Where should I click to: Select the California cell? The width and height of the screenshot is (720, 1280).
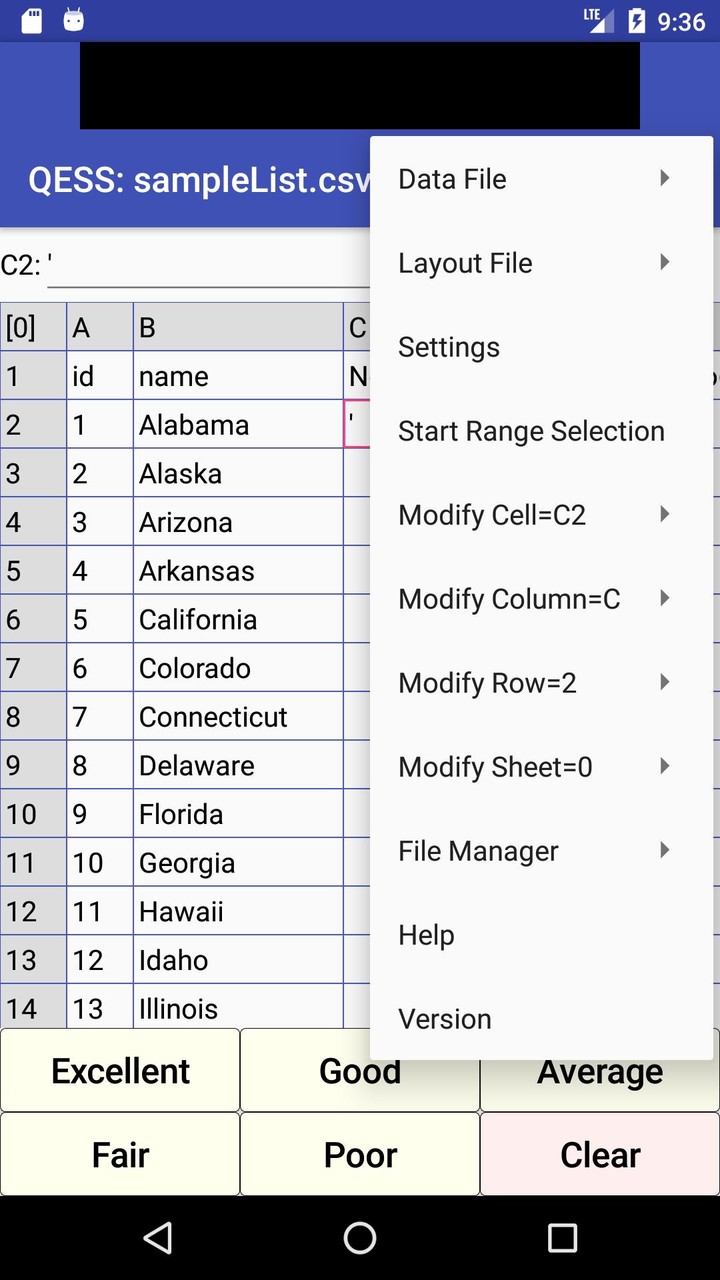[x=237, y=620]
